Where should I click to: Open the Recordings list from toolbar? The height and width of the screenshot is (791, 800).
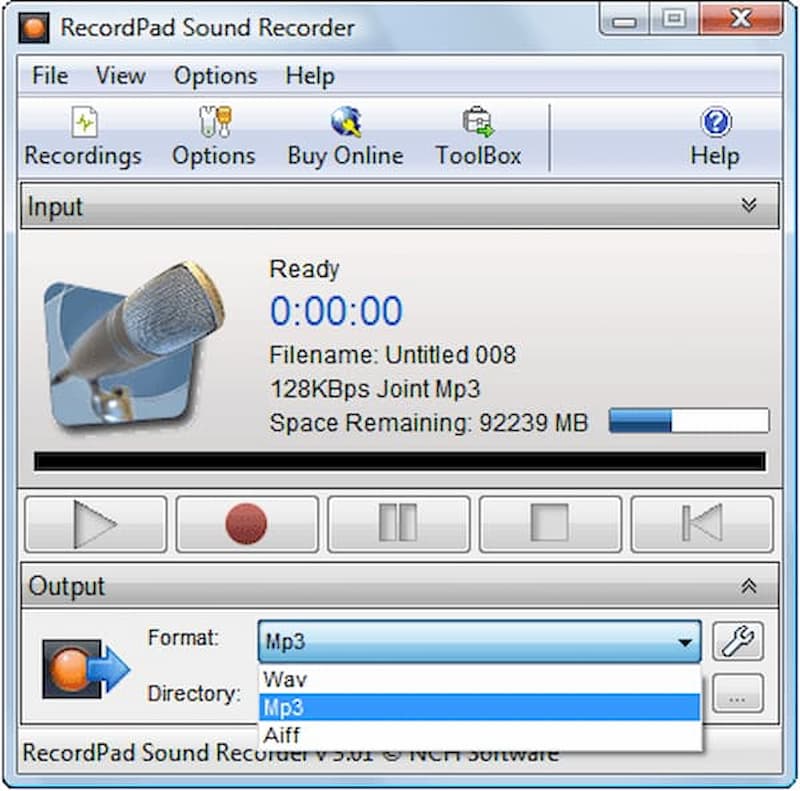point(83,139)
